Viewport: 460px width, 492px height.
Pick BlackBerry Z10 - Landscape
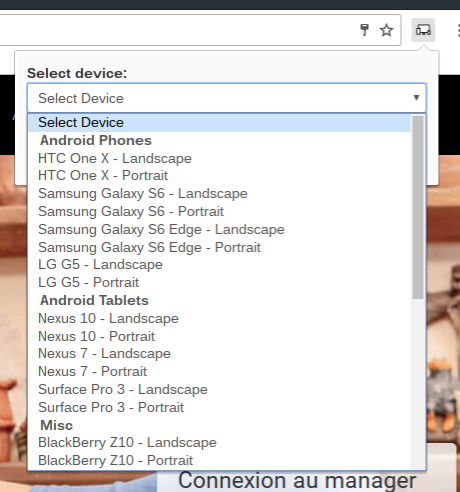(219, 443)
